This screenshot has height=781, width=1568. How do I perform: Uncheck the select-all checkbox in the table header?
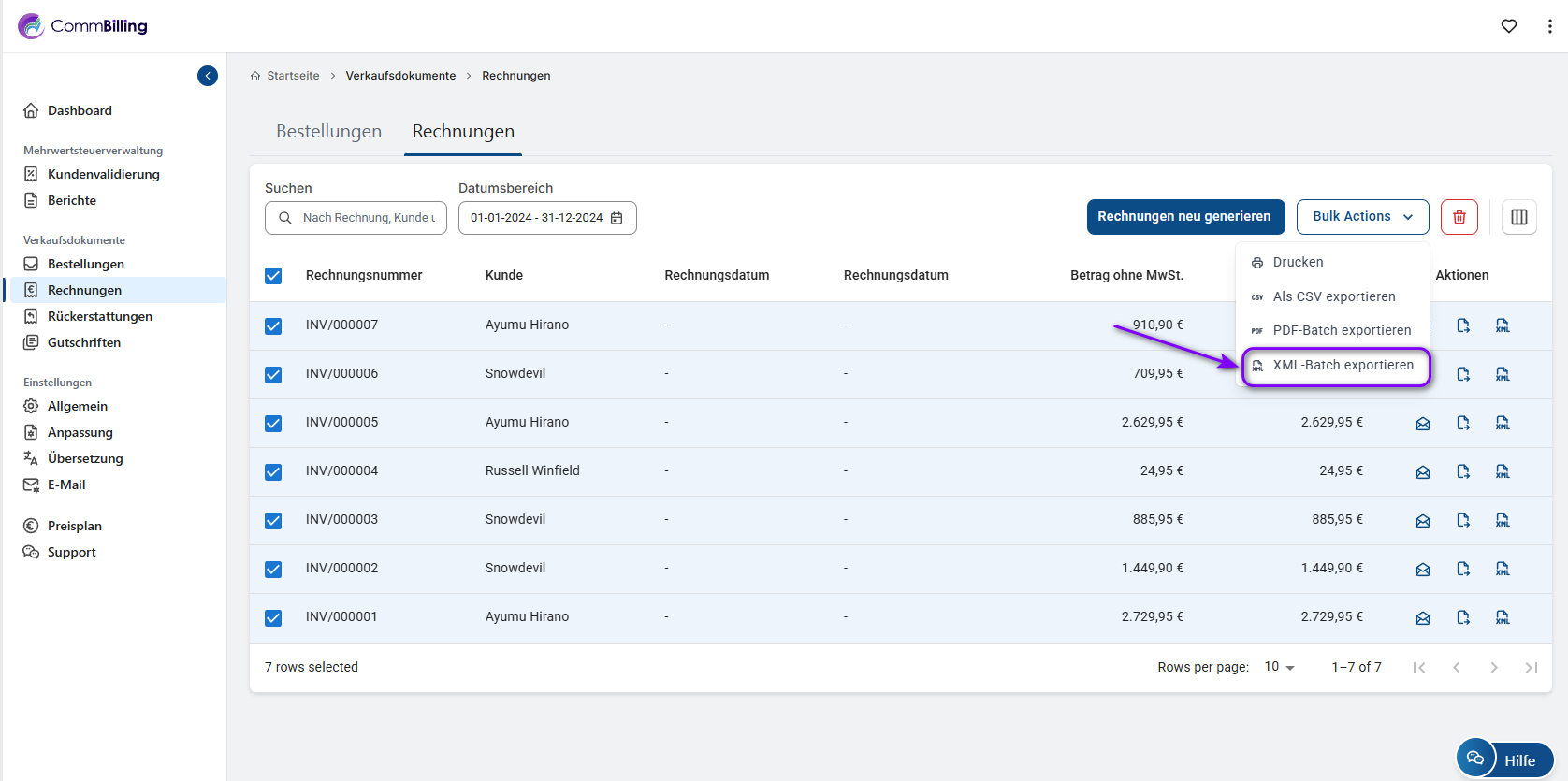[x=273, y=276]
